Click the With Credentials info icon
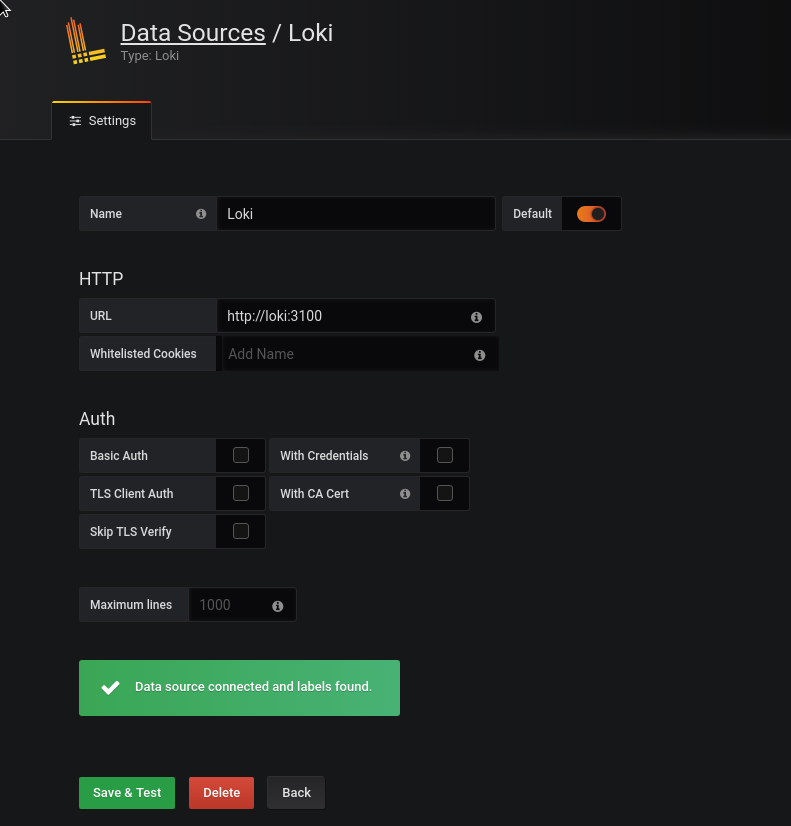Image resolution: width=791 pixels, height=826 pixels. pyautogui.click(x=404, y=456)
